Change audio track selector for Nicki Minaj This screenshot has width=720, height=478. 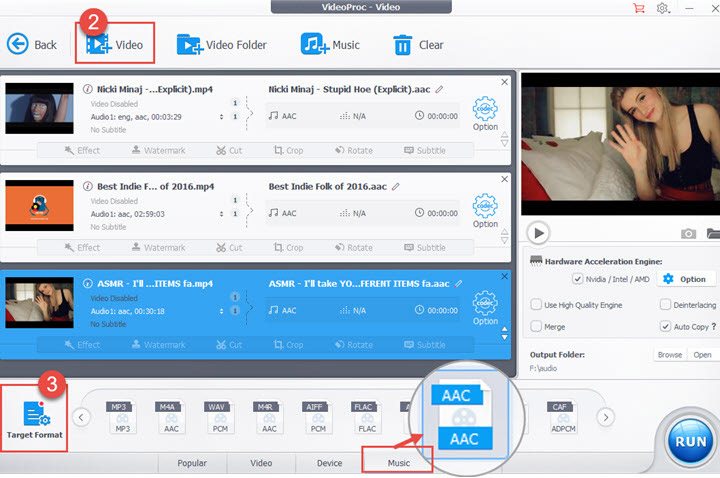click(x=221, y=117)
